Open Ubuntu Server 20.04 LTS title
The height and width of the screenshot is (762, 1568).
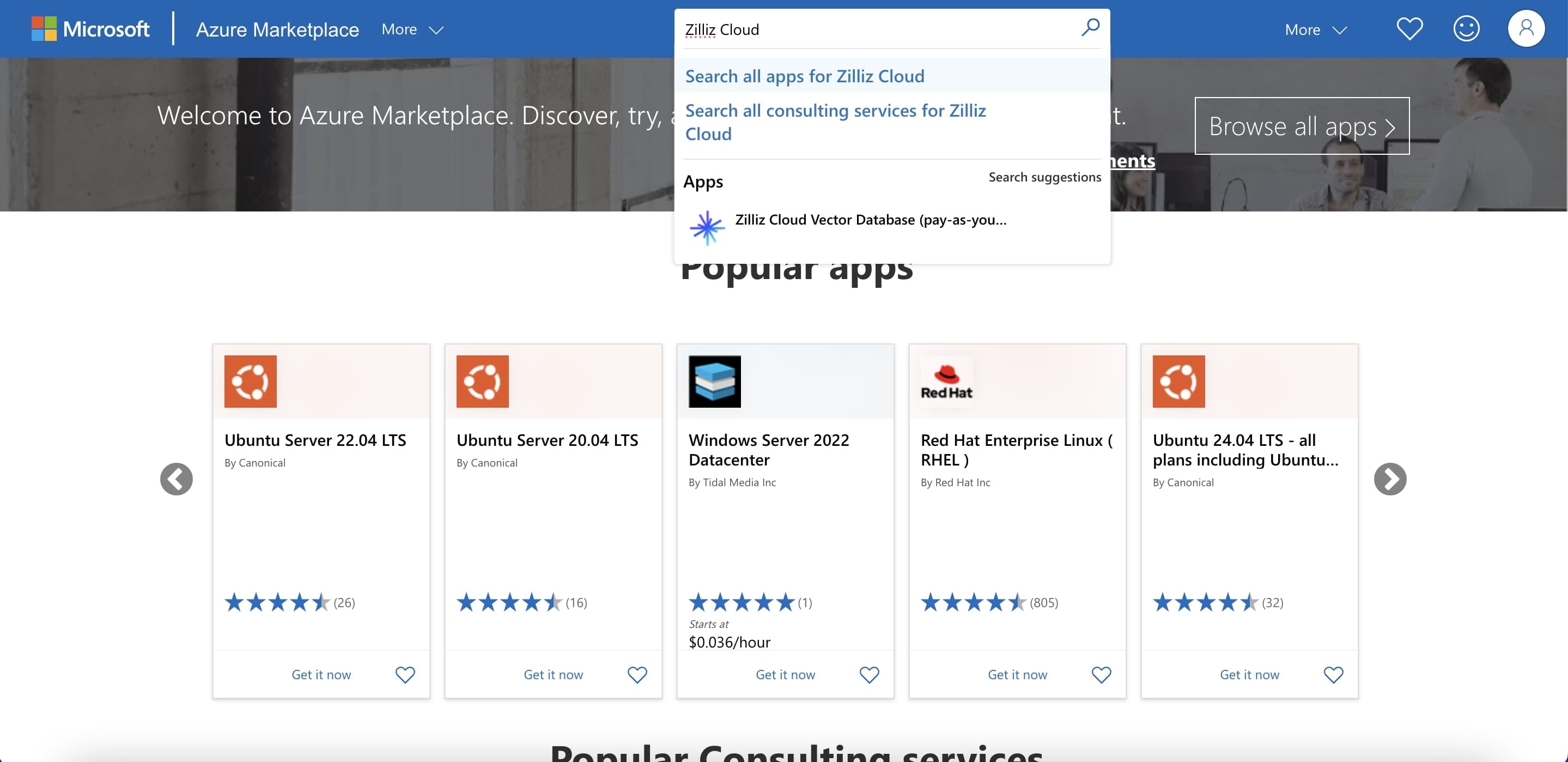click(x=547, y=440)
